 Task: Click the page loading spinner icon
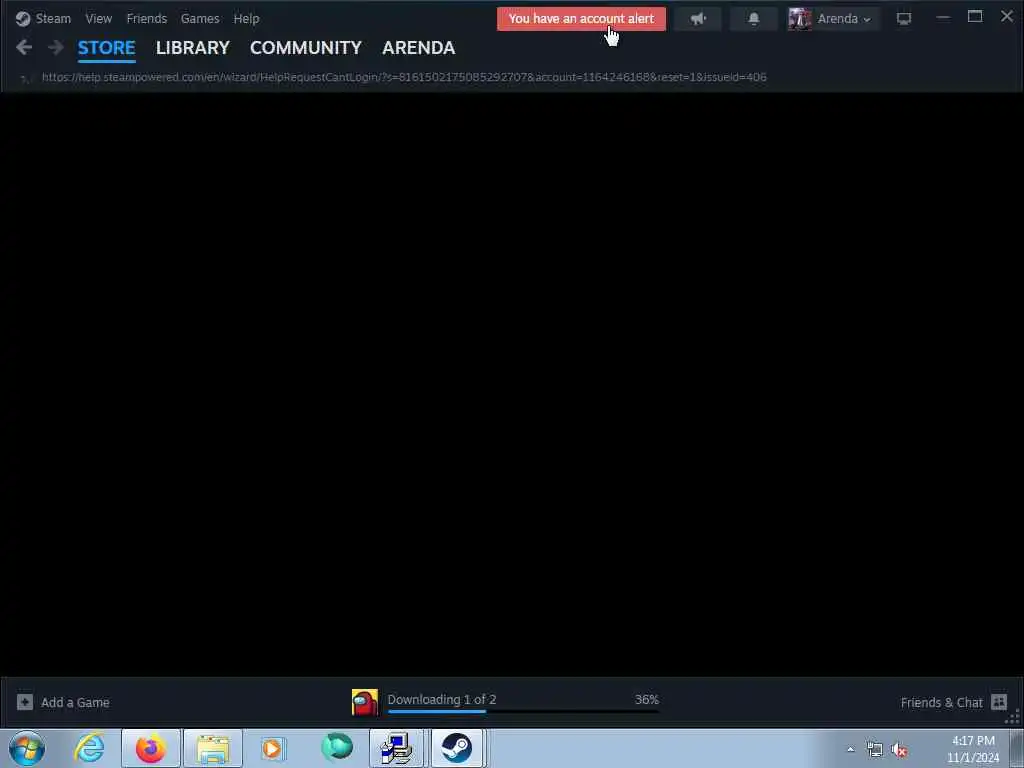(x=25, y=78)
